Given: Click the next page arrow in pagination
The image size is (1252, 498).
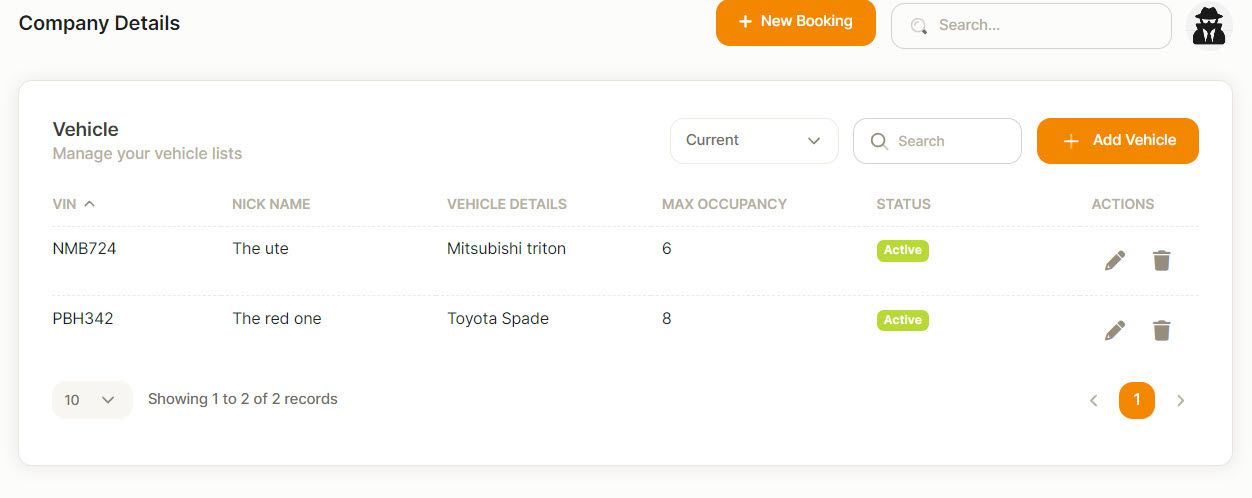Looking at the screenshot, I should pos(1180,400).
